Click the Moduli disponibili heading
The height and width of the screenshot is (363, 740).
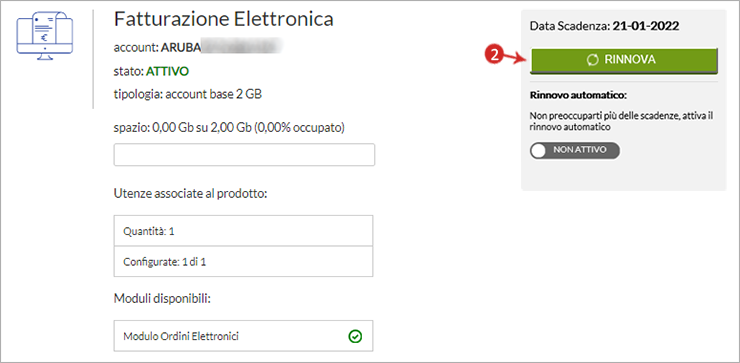[162, 299]
